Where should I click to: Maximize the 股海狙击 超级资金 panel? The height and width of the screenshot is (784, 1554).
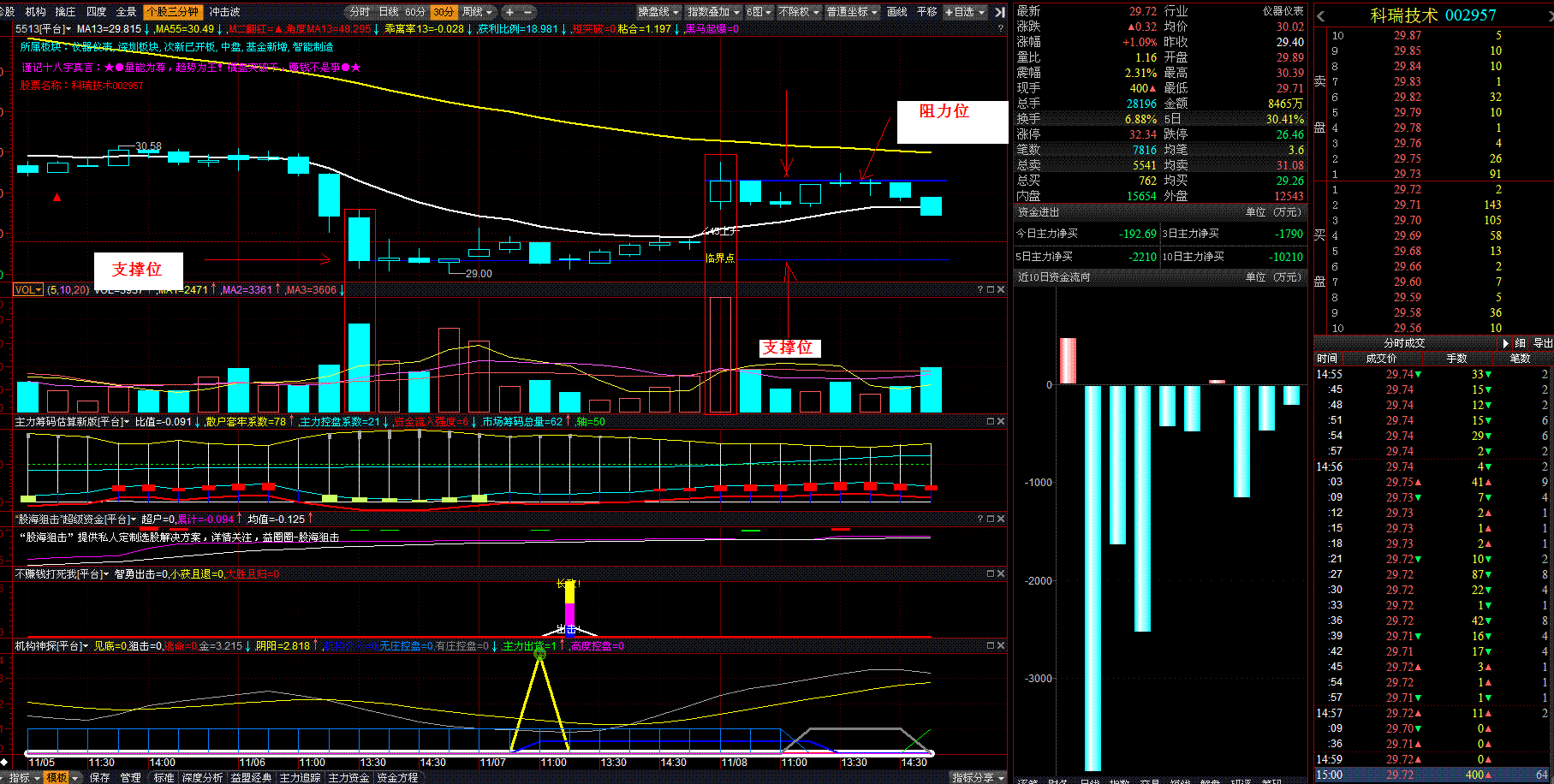[x=991, y=519]
